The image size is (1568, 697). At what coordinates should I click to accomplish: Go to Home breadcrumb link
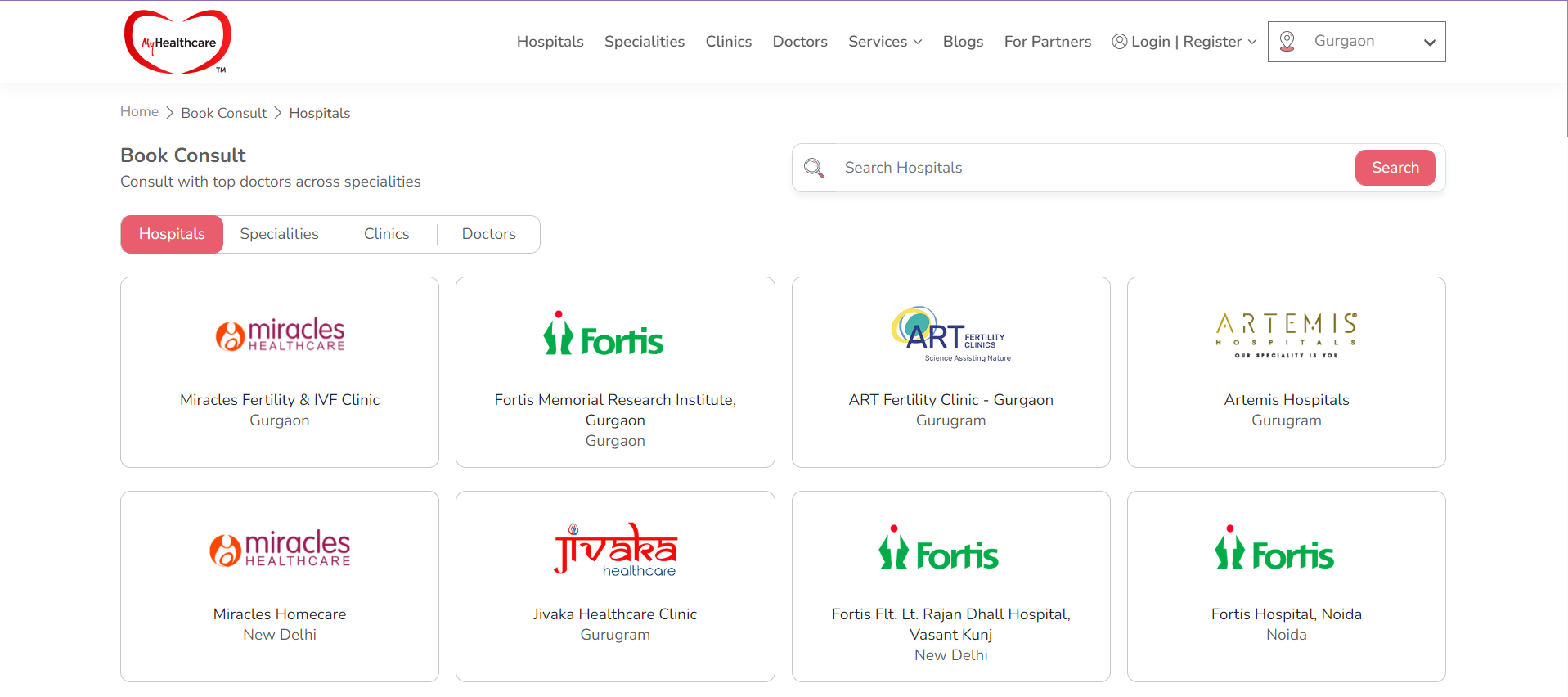point(140,112)
